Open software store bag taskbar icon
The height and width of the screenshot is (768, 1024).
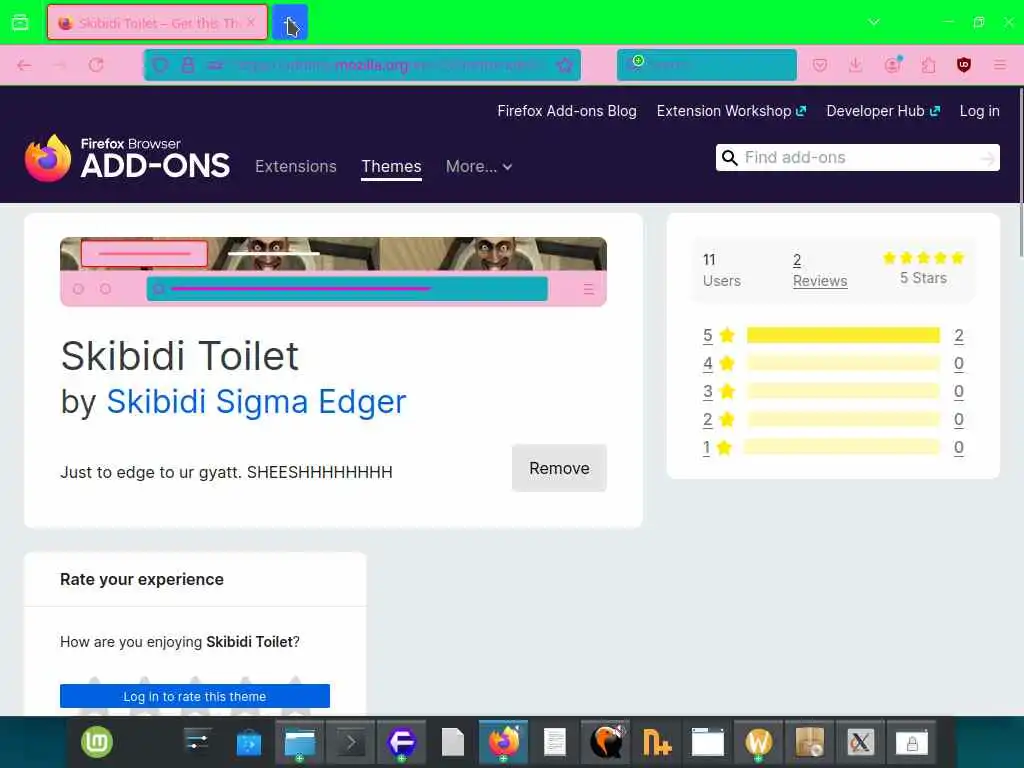(249, 743)
